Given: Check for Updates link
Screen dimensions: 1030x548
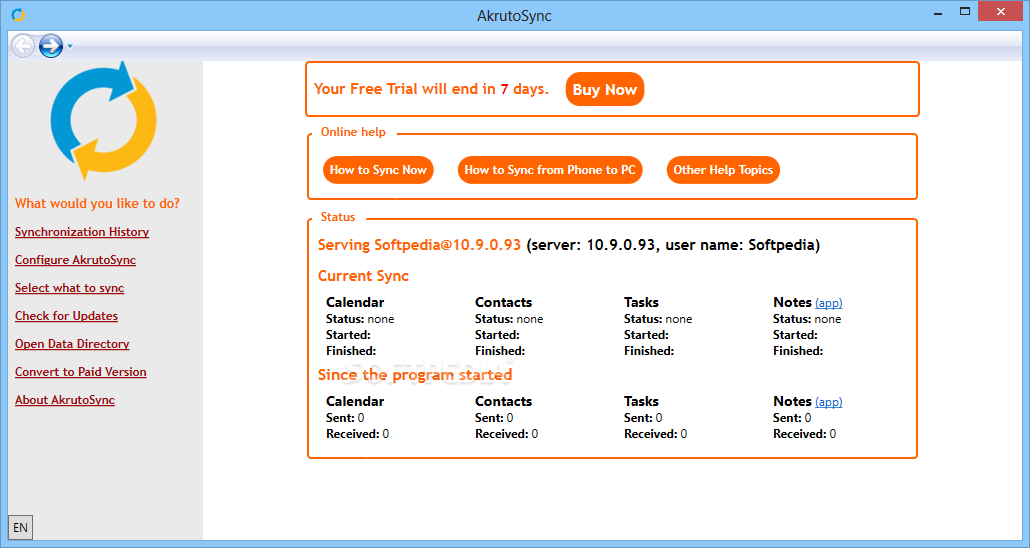Looking at the screenshot, I should [x=66, y=316].
